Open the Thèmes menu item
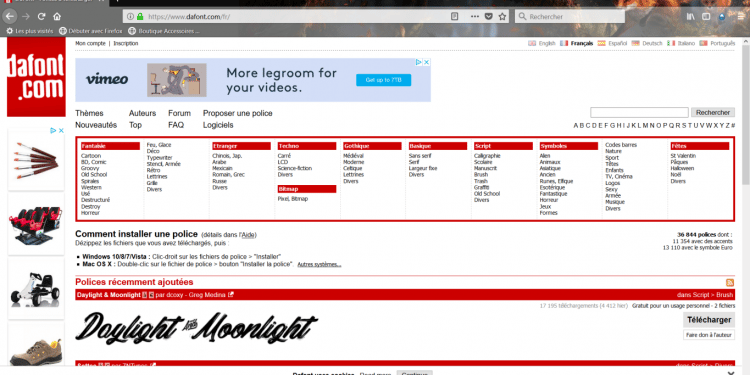 pos(89,113)
